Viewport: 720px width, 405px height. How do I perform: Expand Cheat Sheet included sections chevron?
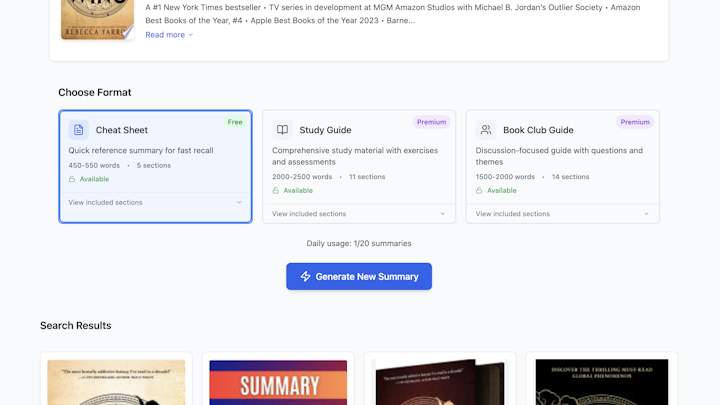(239, 202)
